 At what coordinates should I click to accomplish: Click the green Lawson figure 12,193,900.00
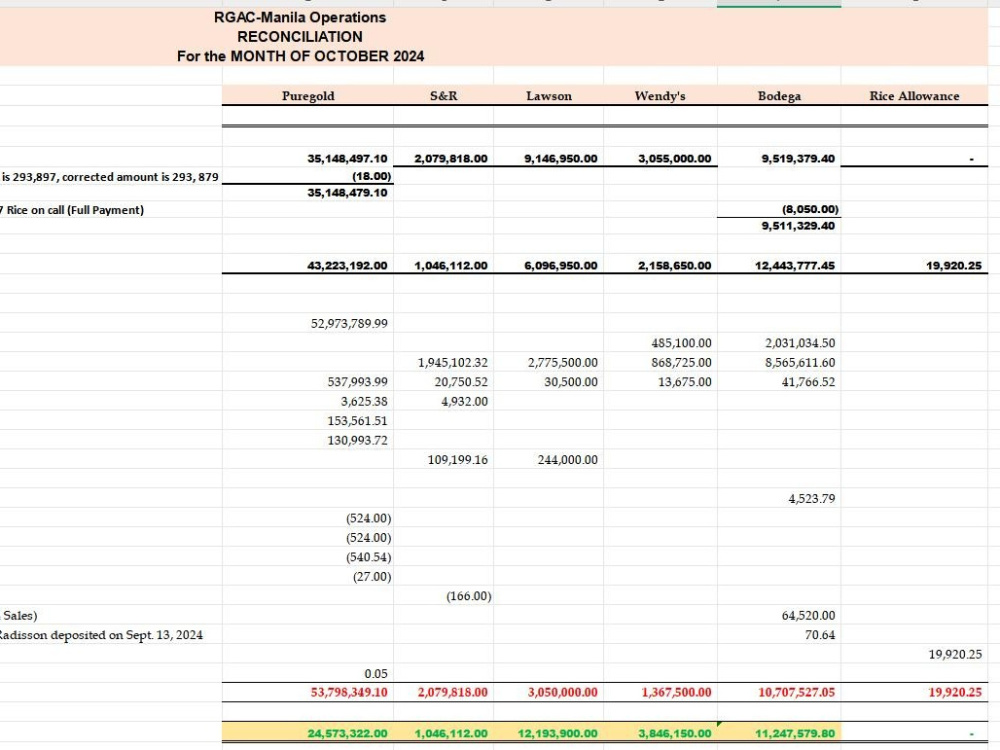558,734
